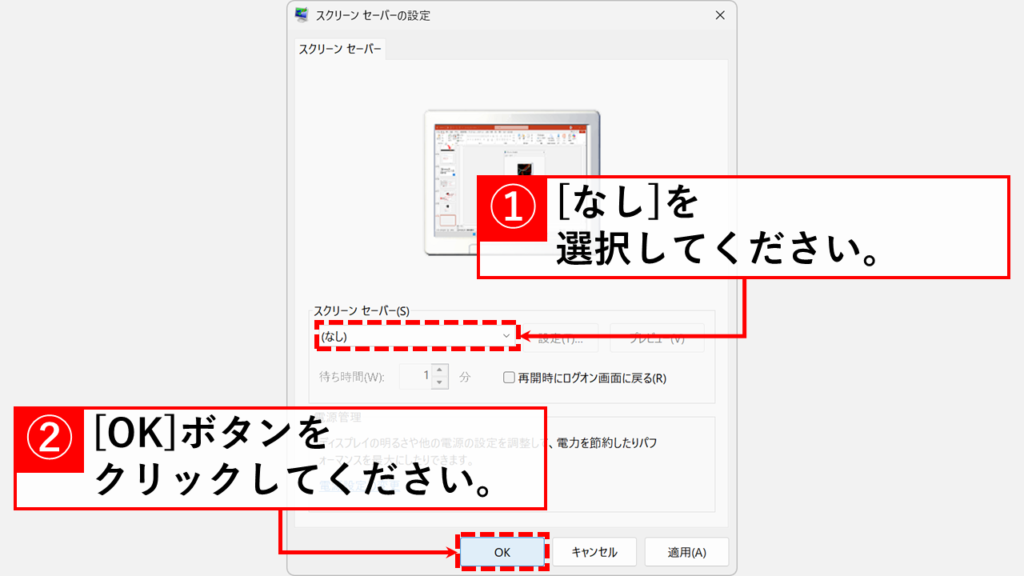Click the 適用(A) button

(686, 552)
